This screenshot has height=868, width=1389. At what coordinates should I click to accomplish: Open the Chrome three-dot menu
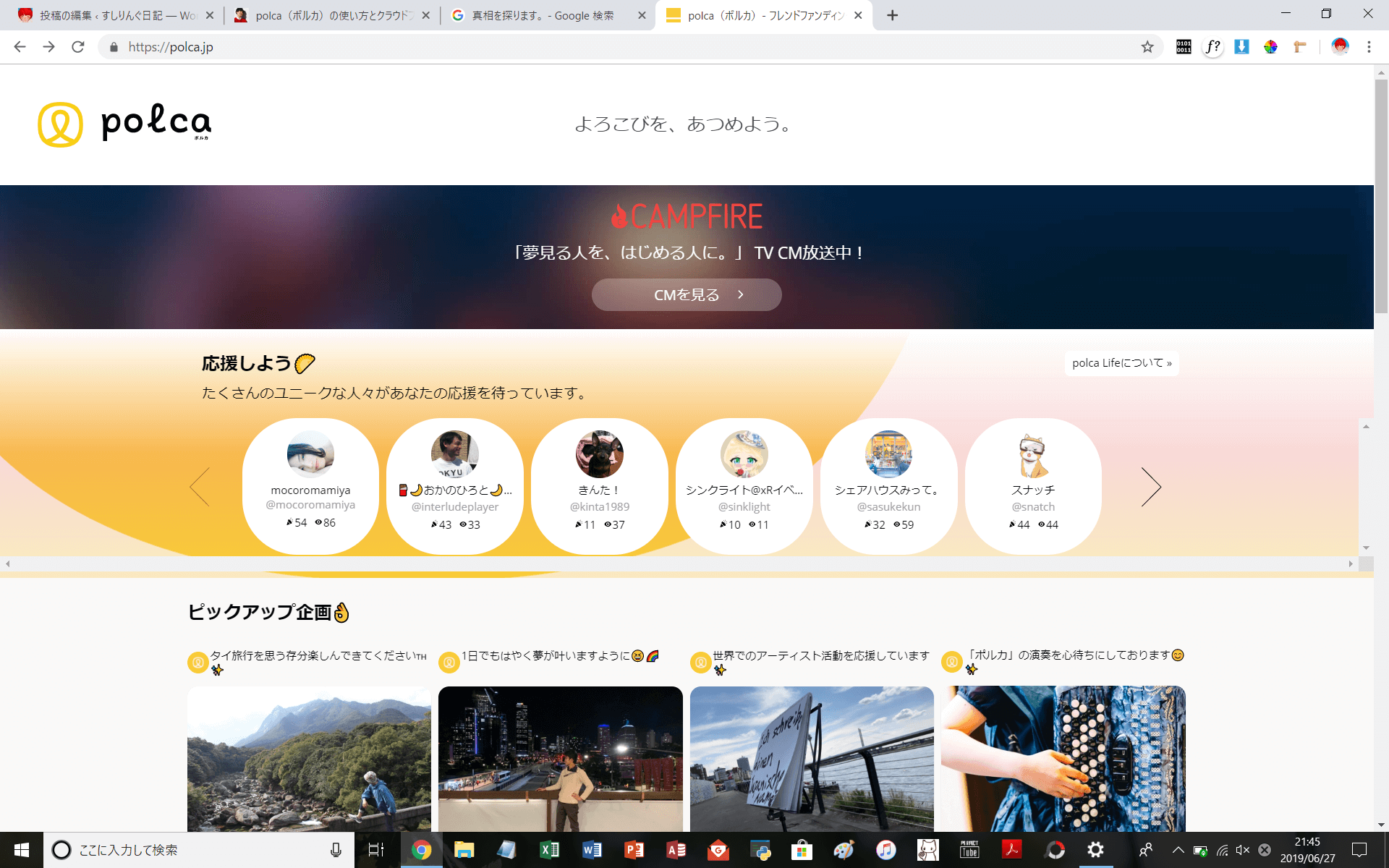coord(1369,47)
